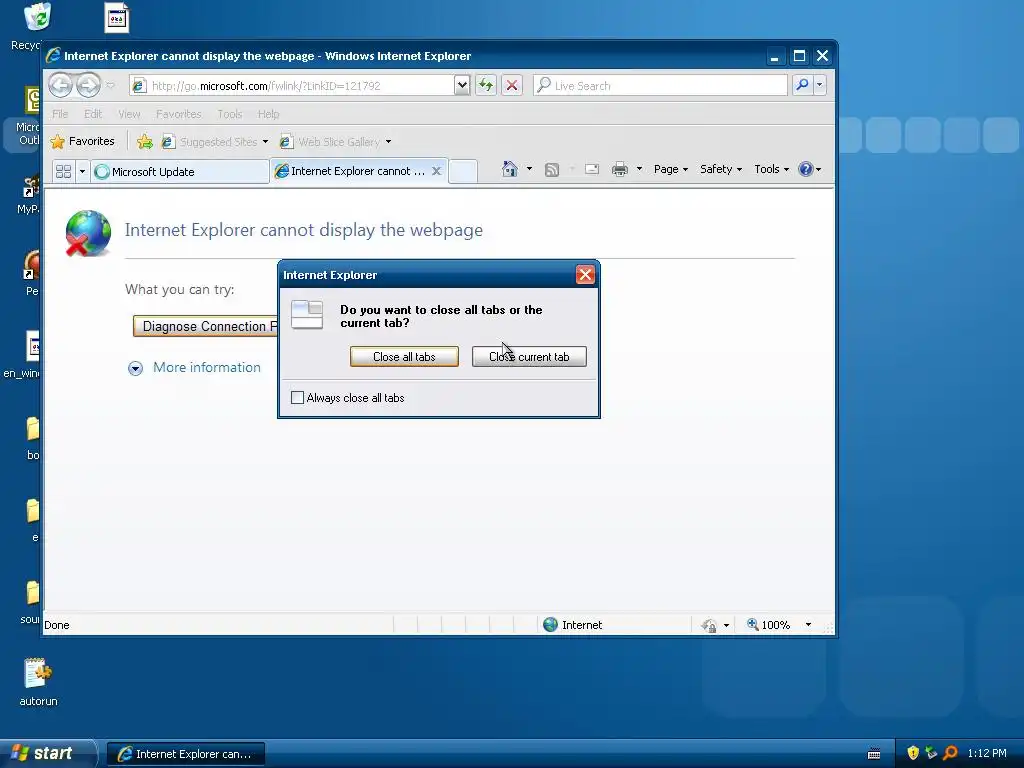Viewport: 1024px width, 768px height.
Task: Open the Help menu
Action: pyautogui.click(x=268, y=114)
